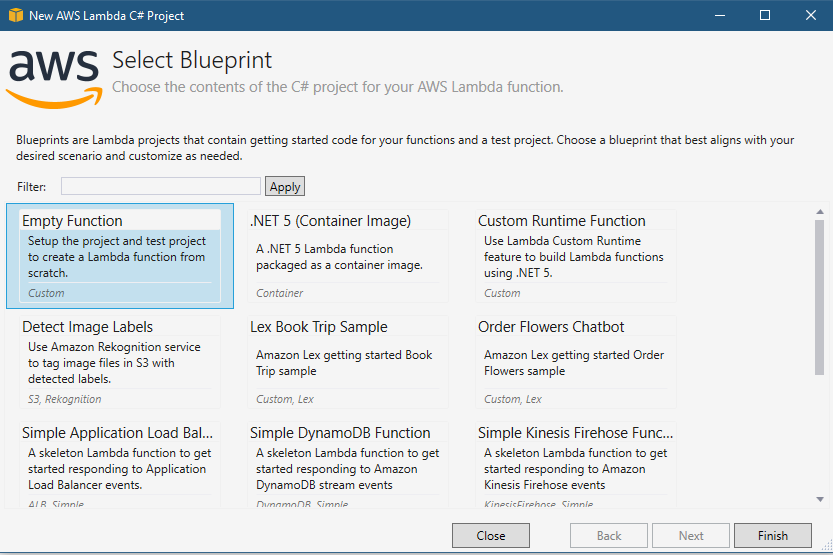Select the Empty Function blueprint
Viewport: 833px width, 555px height.
120,256
